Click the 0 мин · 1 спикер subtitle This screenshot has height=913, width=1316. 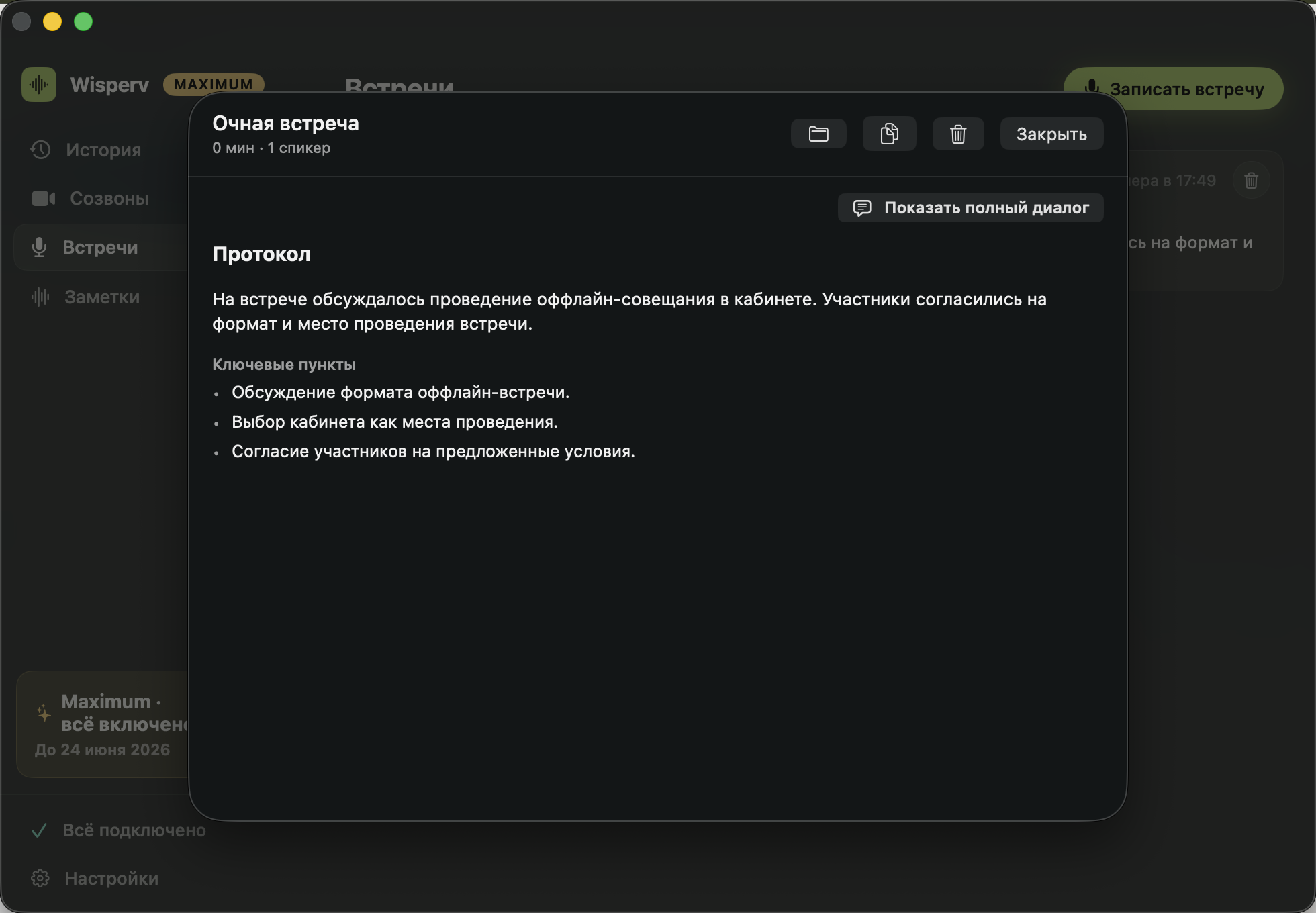271,148
